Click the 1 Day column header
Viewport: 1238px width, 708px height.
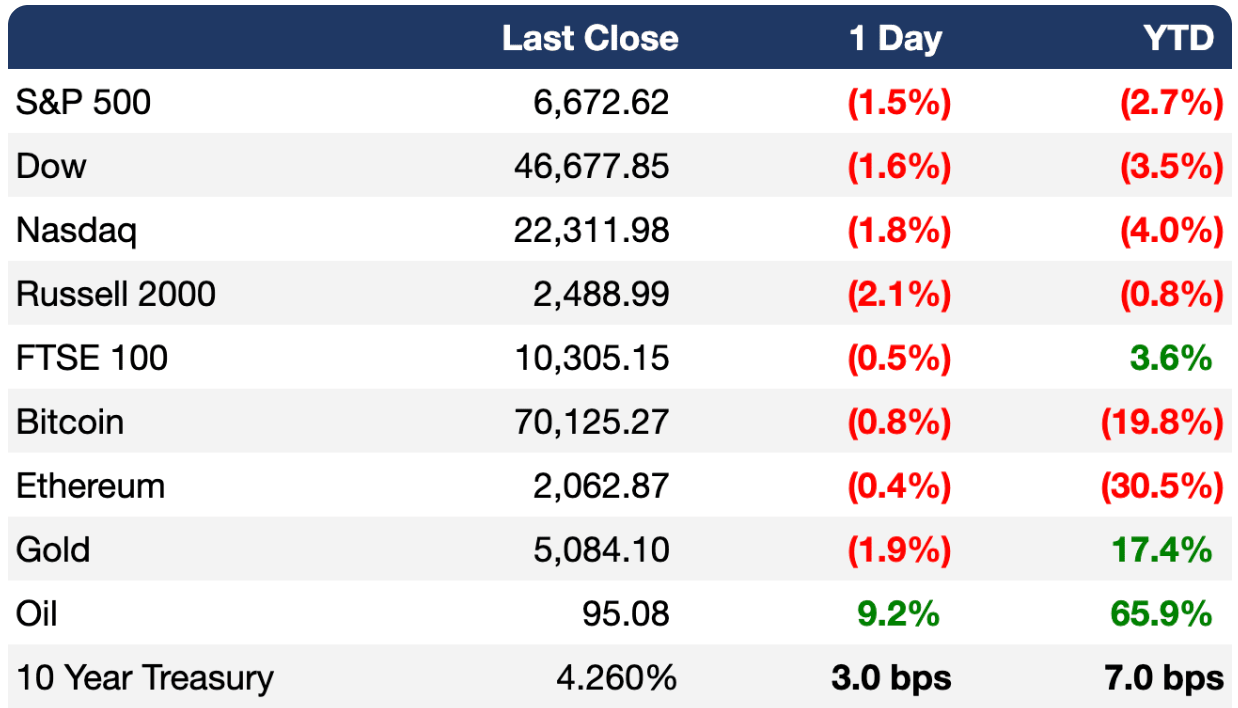pyautogui.click(x=895, y=38)
